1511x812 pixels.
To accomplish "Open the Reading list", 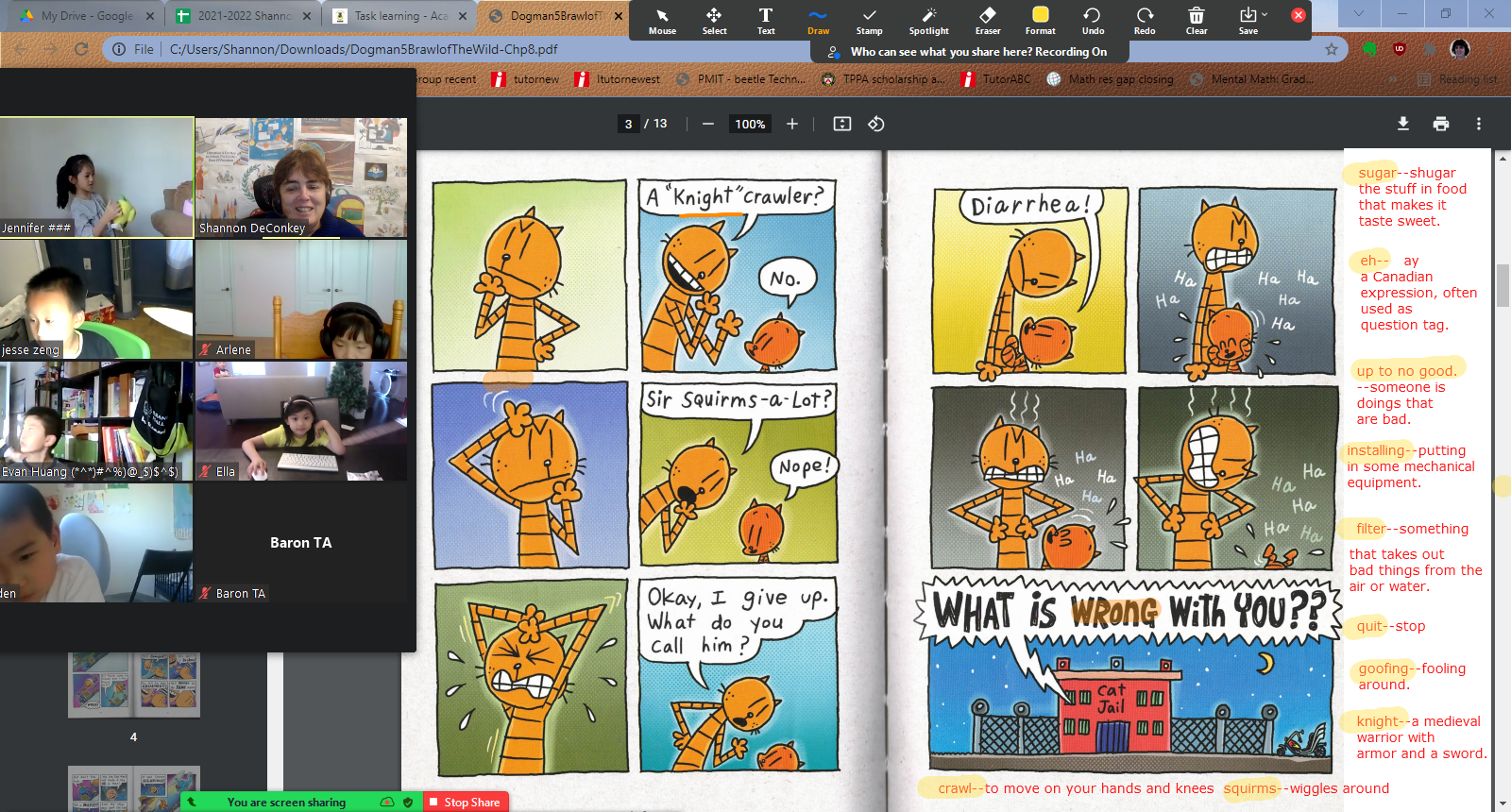I will pyautogui.click(x=1457, y=79).
